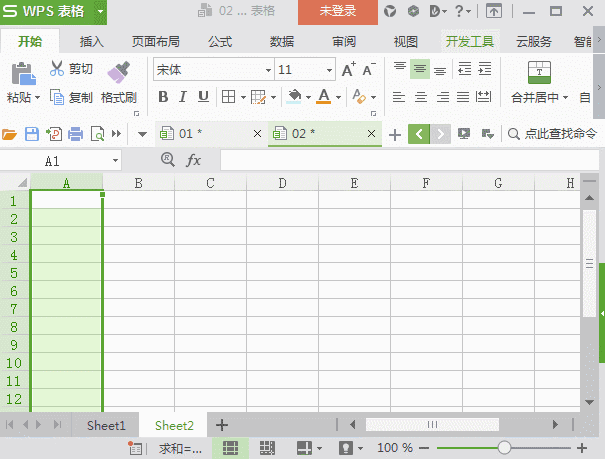Open print preview icon
605x459 pixels.
97,134
